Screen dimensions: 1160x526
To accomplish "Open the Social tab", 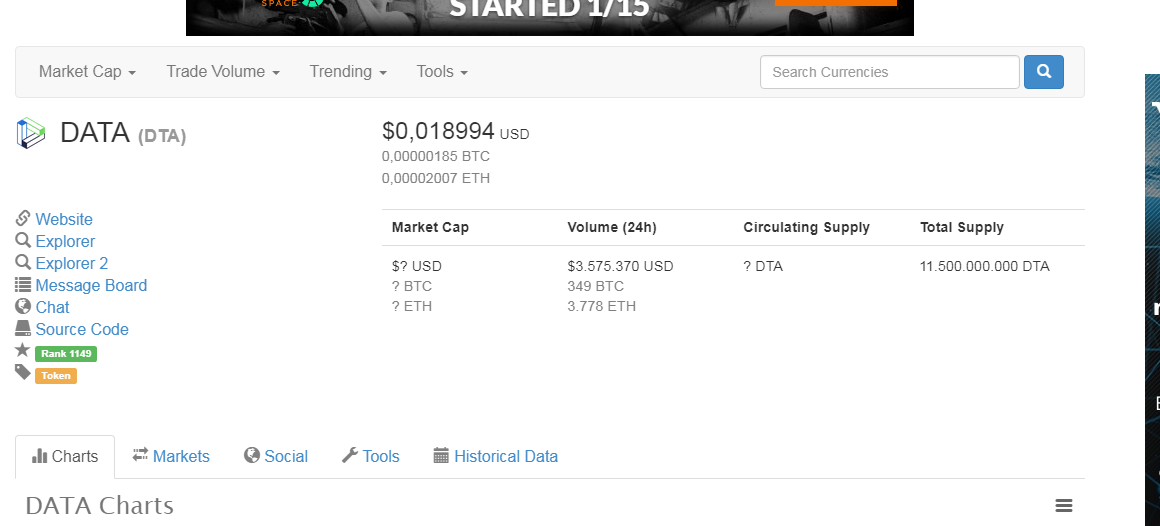I will tap(276, 456).
